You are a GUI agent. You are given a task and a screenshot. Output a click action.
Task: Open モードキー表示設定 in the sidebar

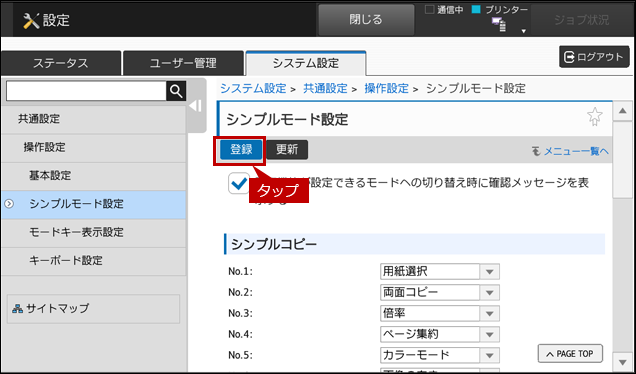(x=94, y=232)
